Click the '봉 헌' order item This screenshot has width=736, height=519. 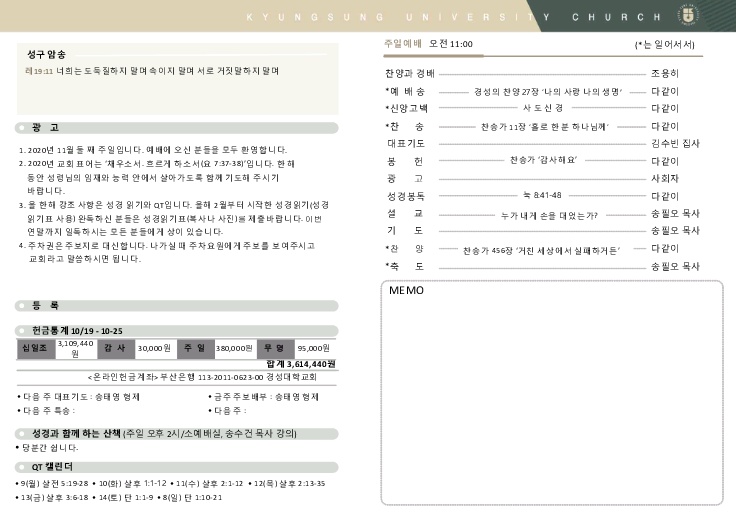point(405,161)
